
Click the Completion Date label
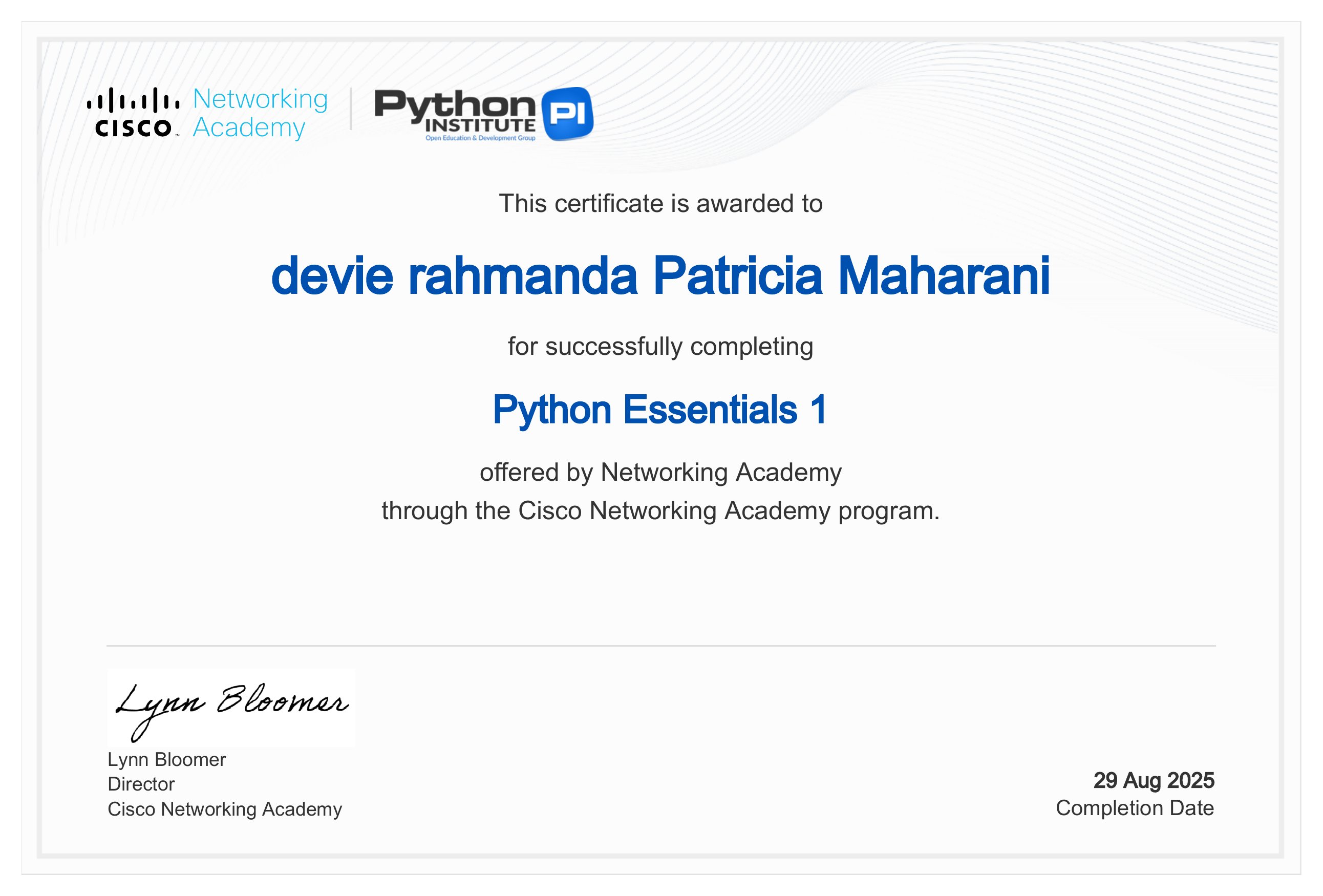(x=1135, y=808)
